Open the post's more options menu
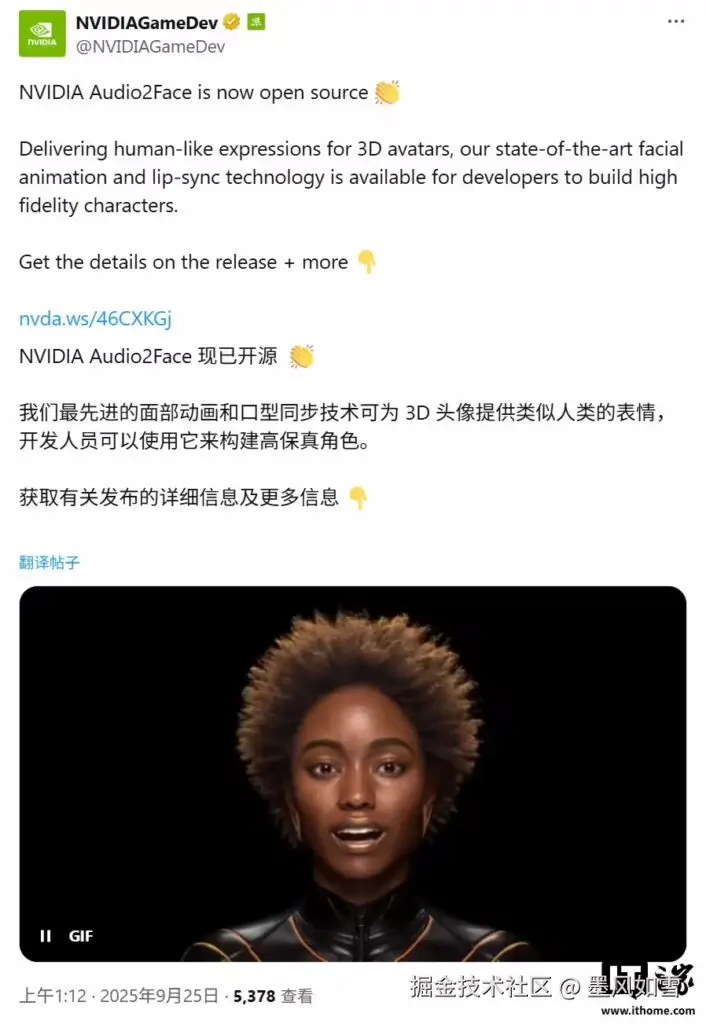The width and height of the screenshot is (706, 1024). (x=676, y=22)
